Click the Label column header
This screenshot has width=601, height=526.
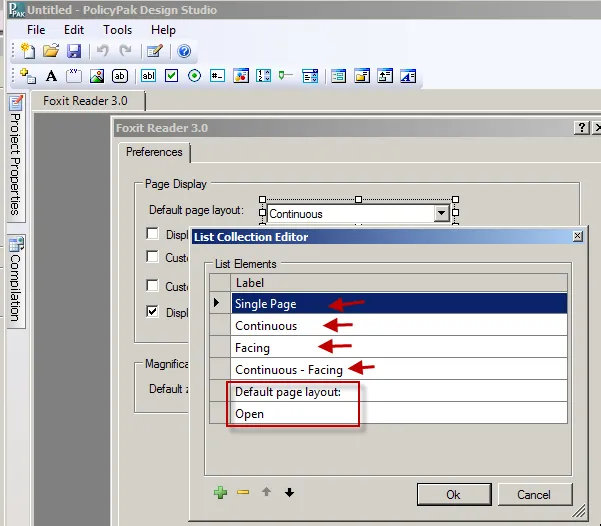pyautogui.click(x=399, y=283)
